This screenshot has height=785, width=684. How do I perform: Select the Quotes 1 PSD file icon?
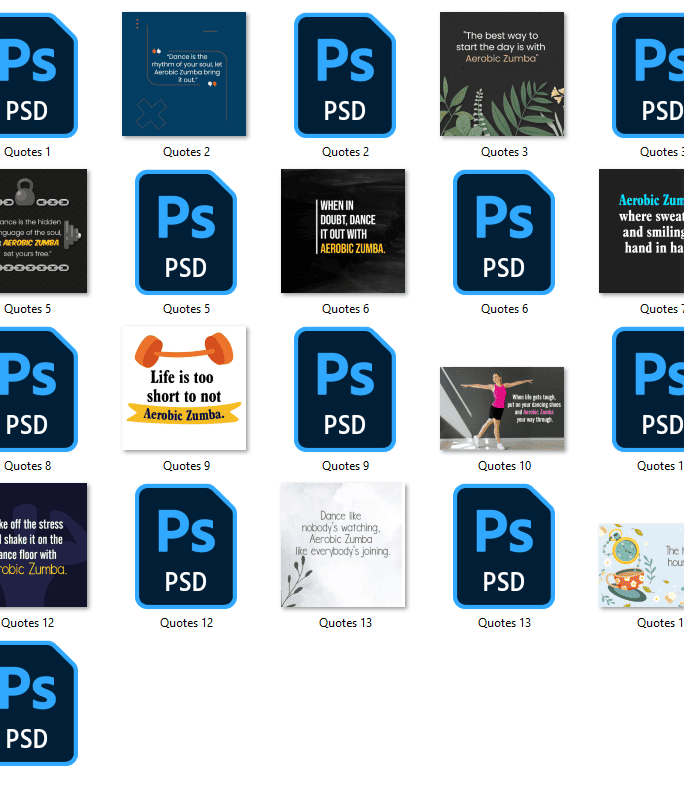[38, 75]
